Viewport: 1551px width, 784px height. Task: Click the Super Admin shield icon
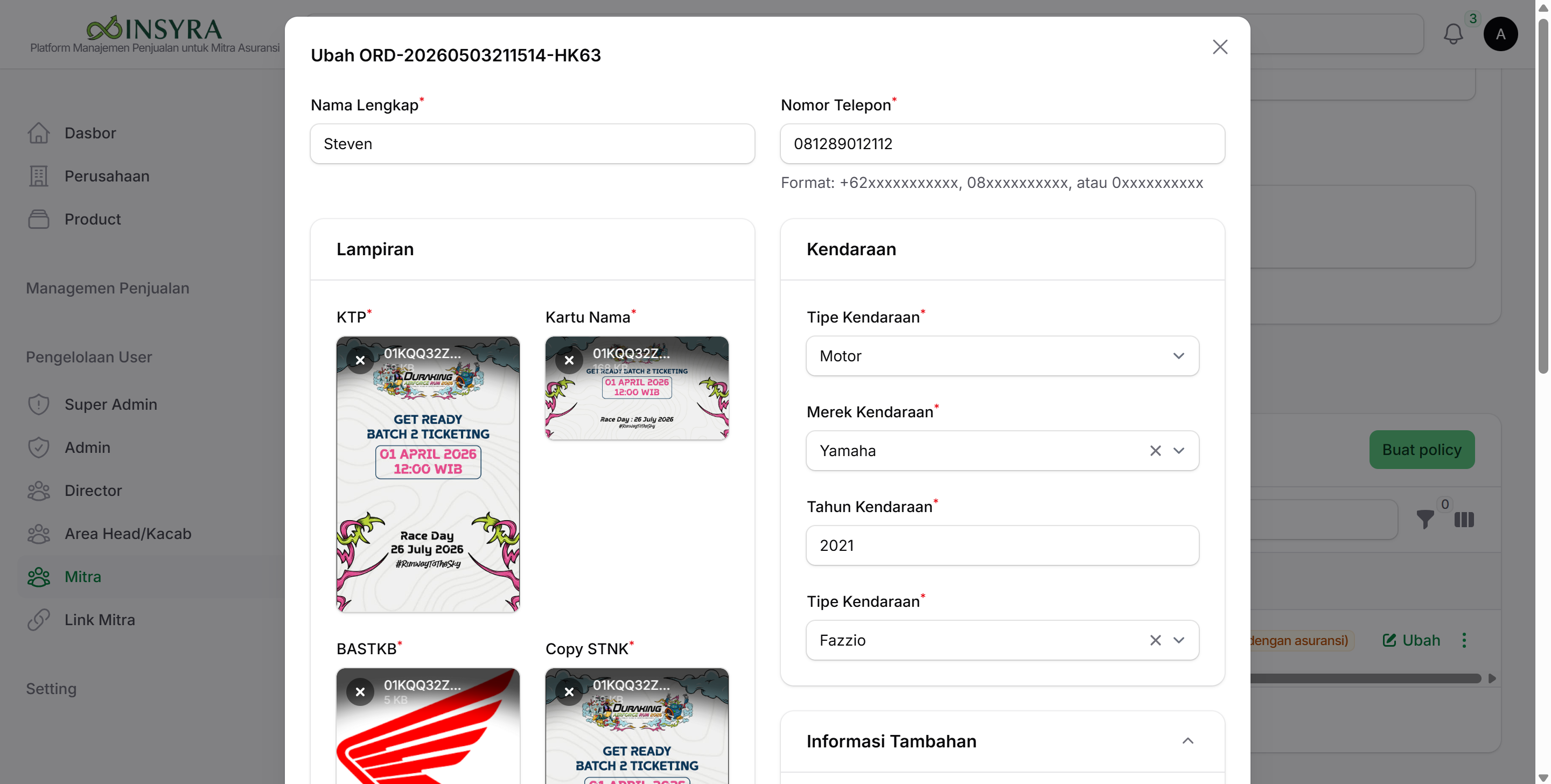tap(39, 404)
